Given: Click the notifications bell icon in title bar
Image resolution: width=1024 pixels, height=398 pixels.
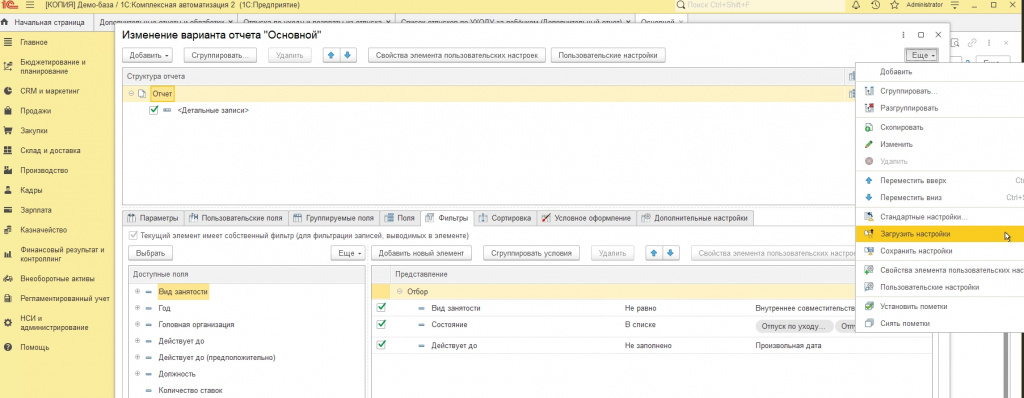Looking at the screenshot, I should click(856, 5).
